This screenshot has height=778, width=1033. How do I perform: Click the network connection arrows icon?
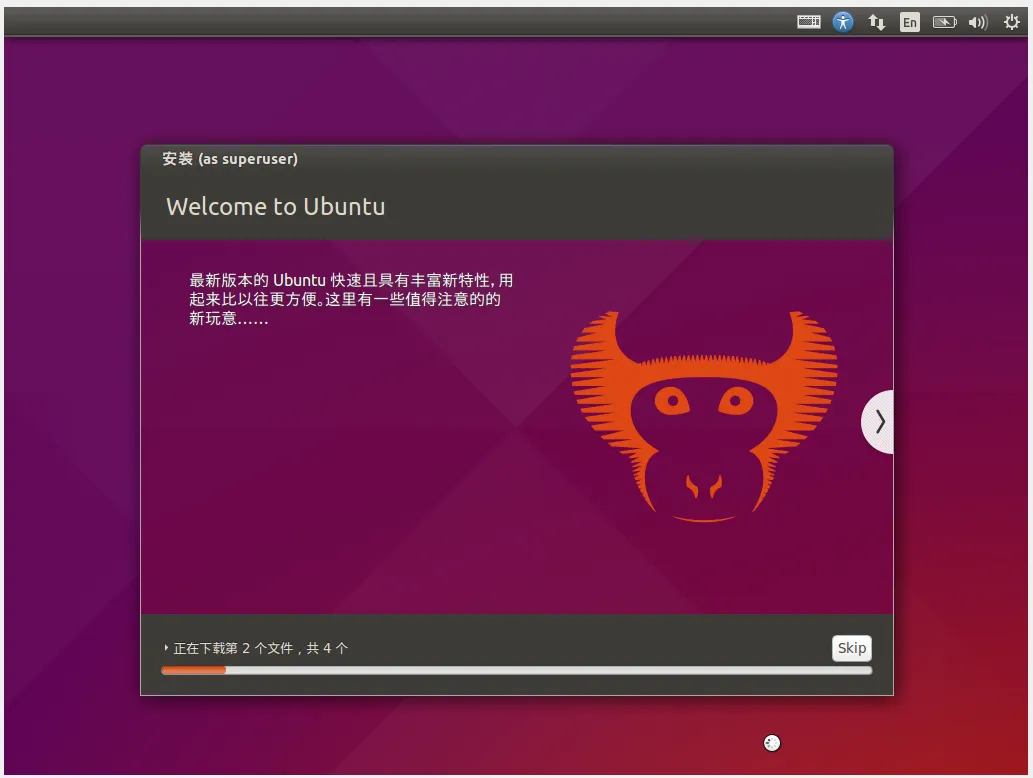click(x=876, y=22)
